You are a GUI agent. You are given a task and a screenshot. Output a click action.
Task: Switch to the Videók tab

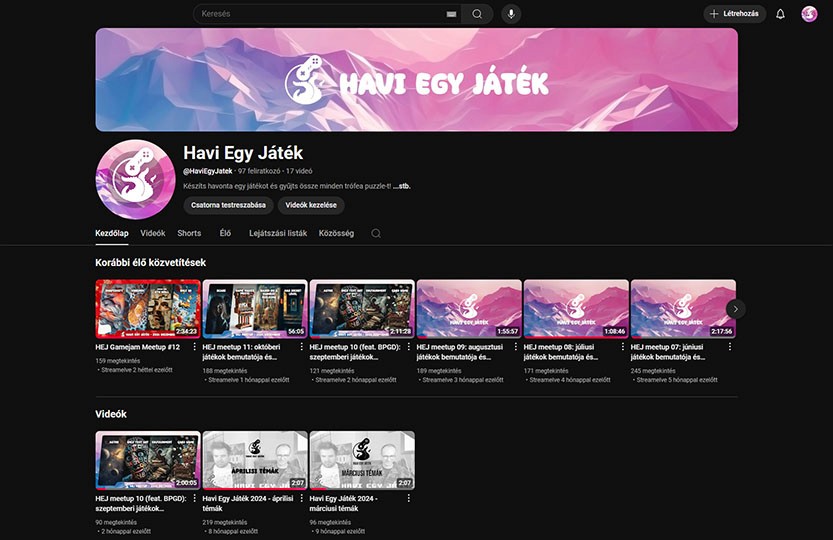153,233
